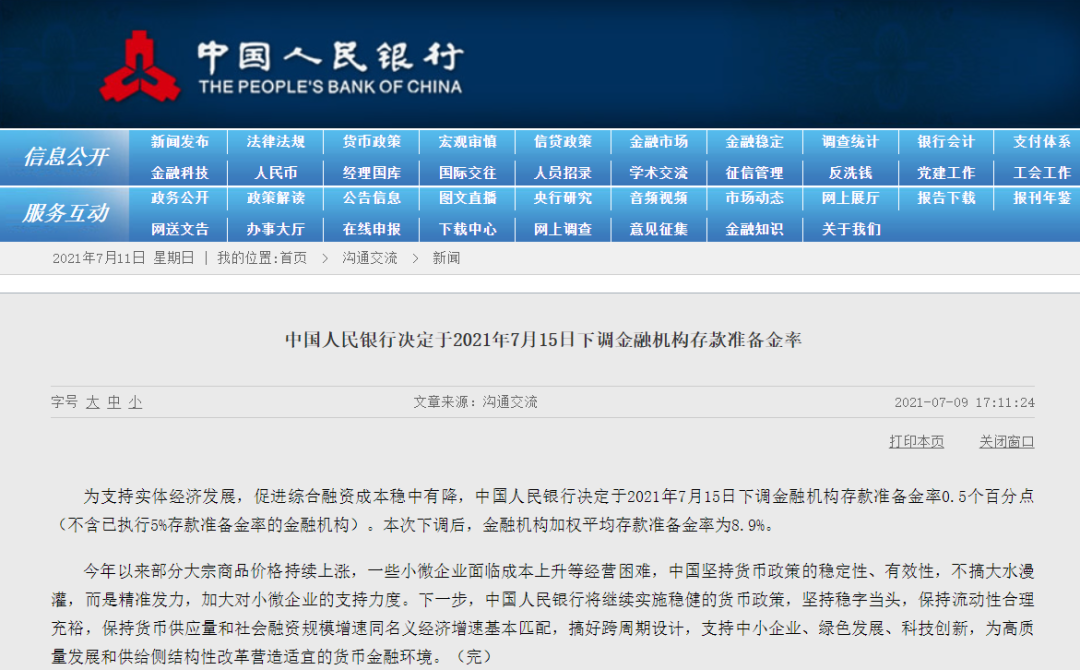
Task: Click 首页 in the breadcrumb
Action: click(291, 258)
